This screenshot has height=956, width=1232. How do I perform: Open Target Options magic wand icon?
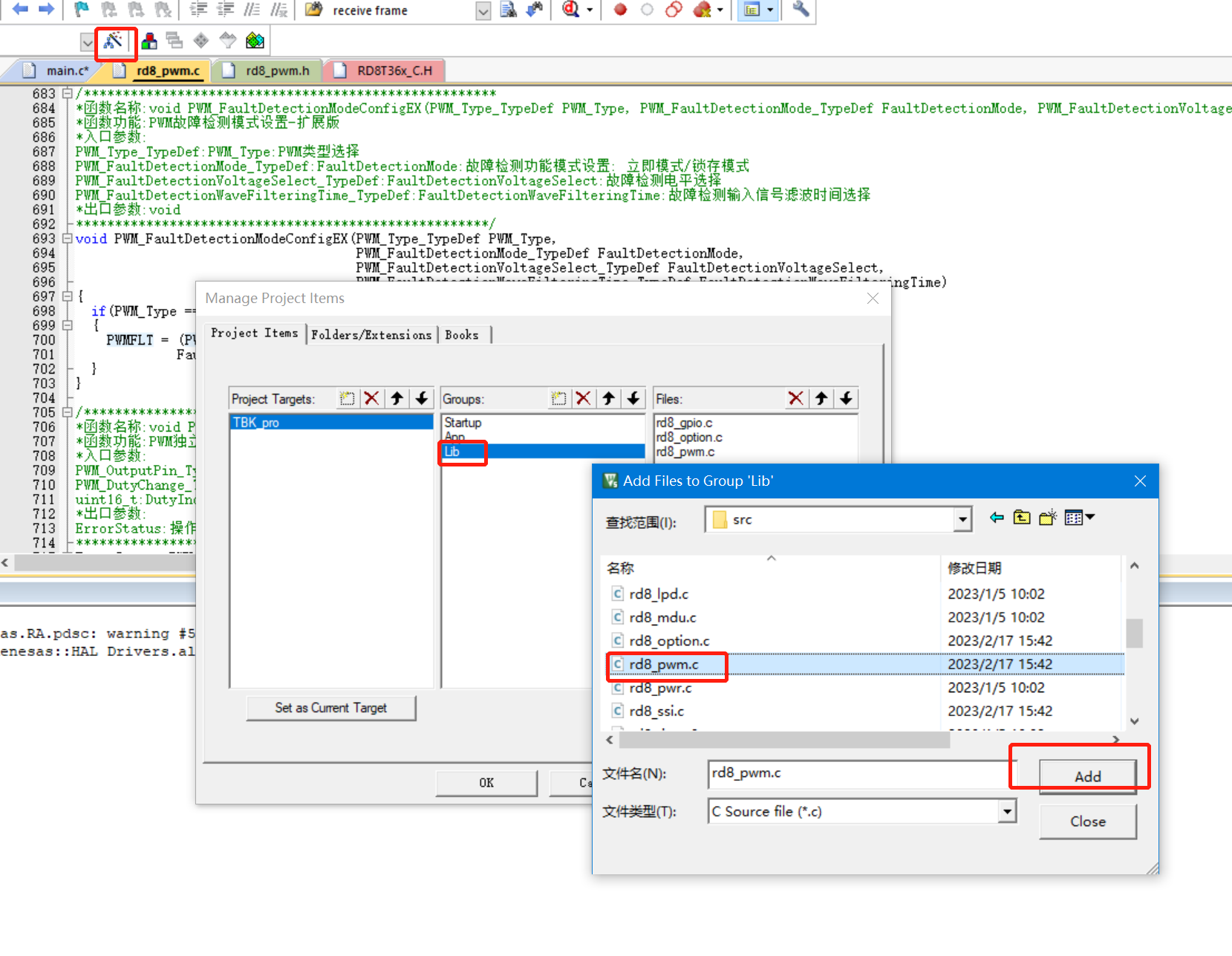pos(114,40)
